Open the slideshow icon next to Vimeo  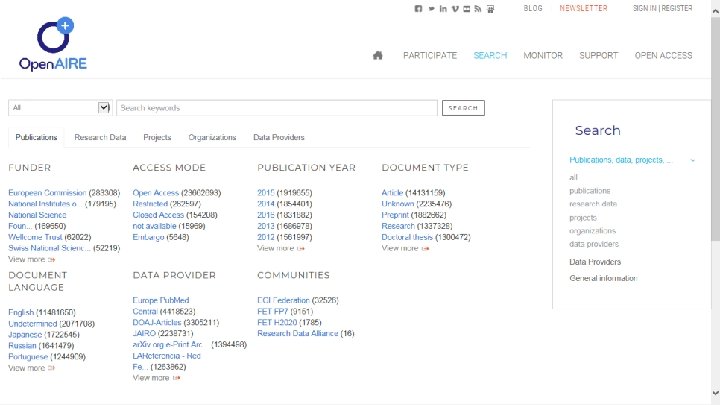coord(467,8)
